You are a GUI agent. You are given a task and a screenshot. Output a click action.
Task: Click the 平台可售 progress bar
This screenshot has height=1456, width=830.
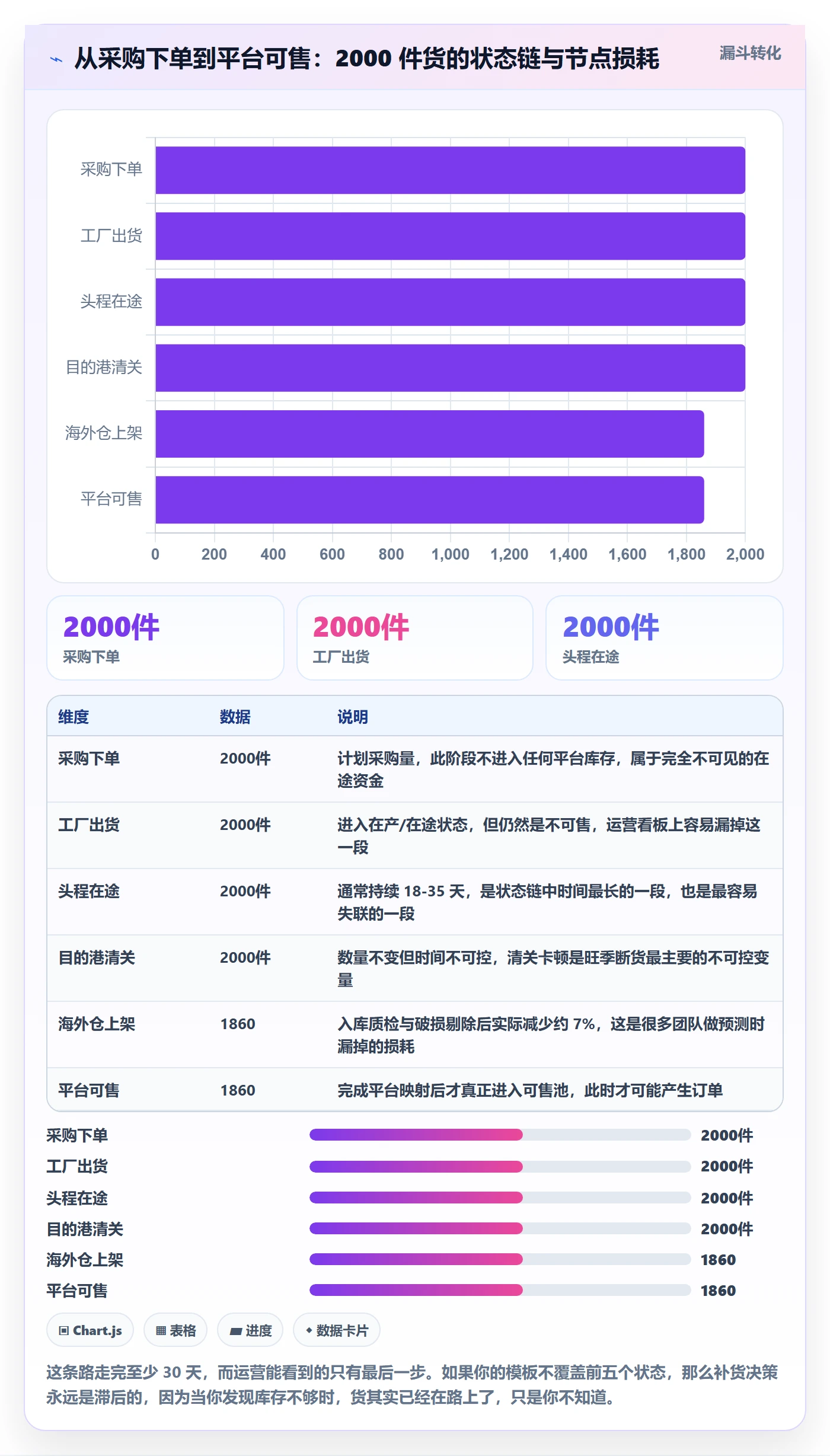[x=500, y=1290]
